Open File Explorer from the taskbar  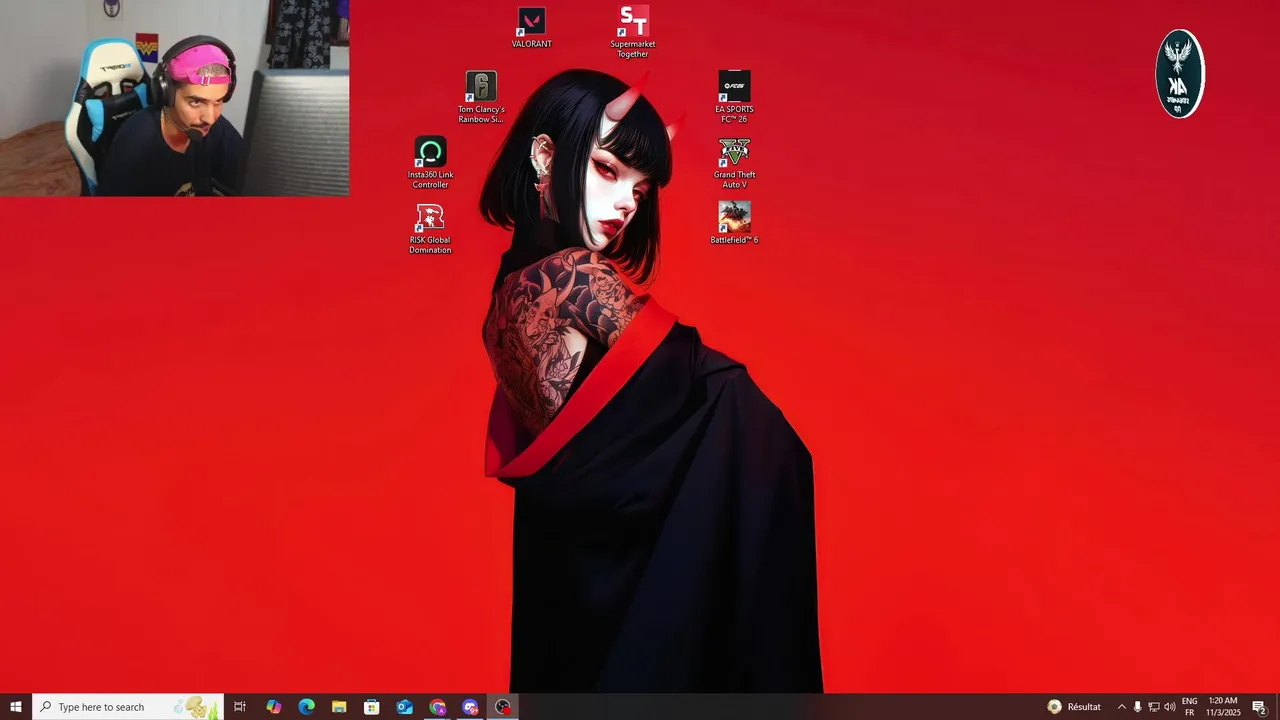[x=339, y=707]
